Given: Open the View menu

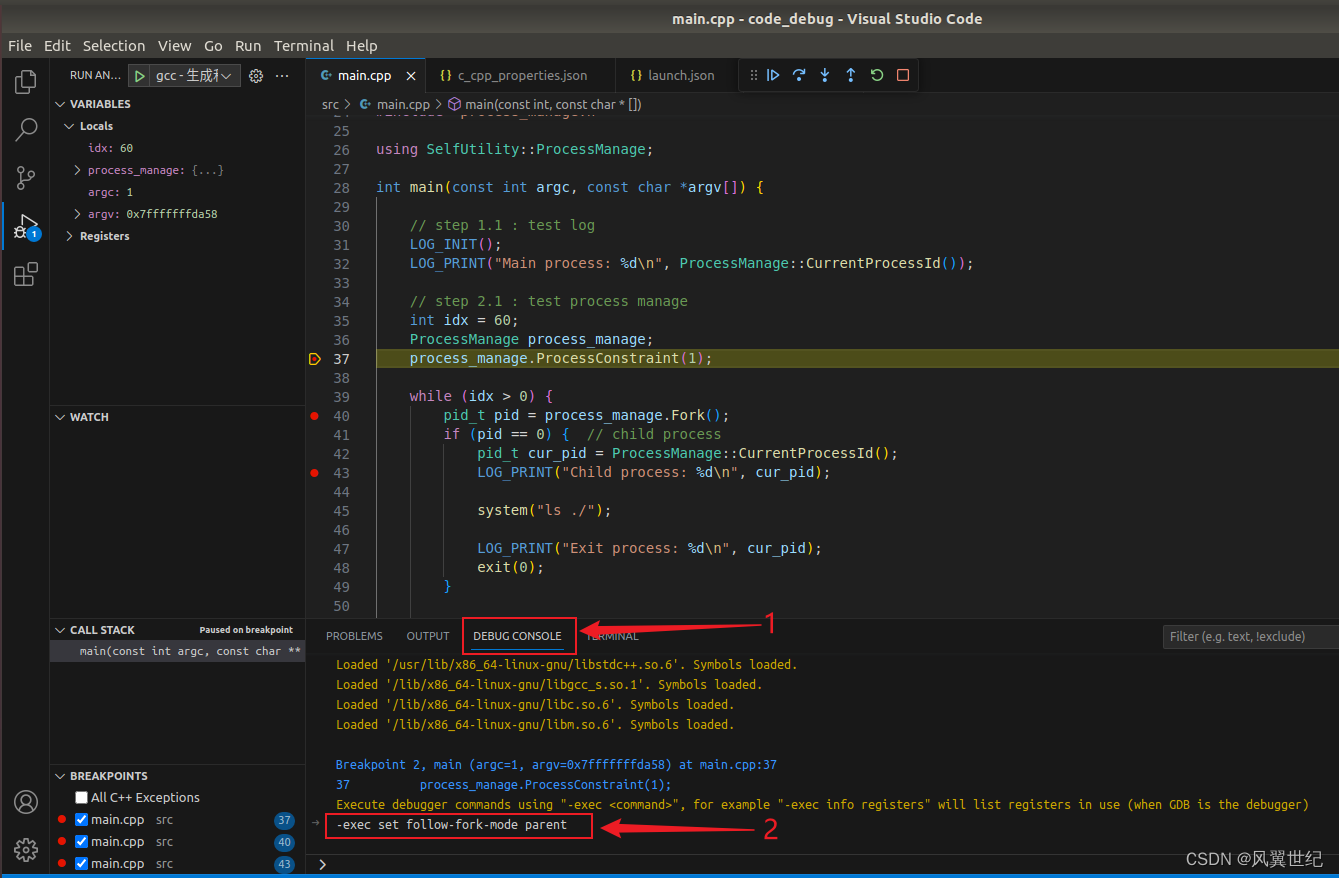Looking at the screenshot, I should (174, 46).
